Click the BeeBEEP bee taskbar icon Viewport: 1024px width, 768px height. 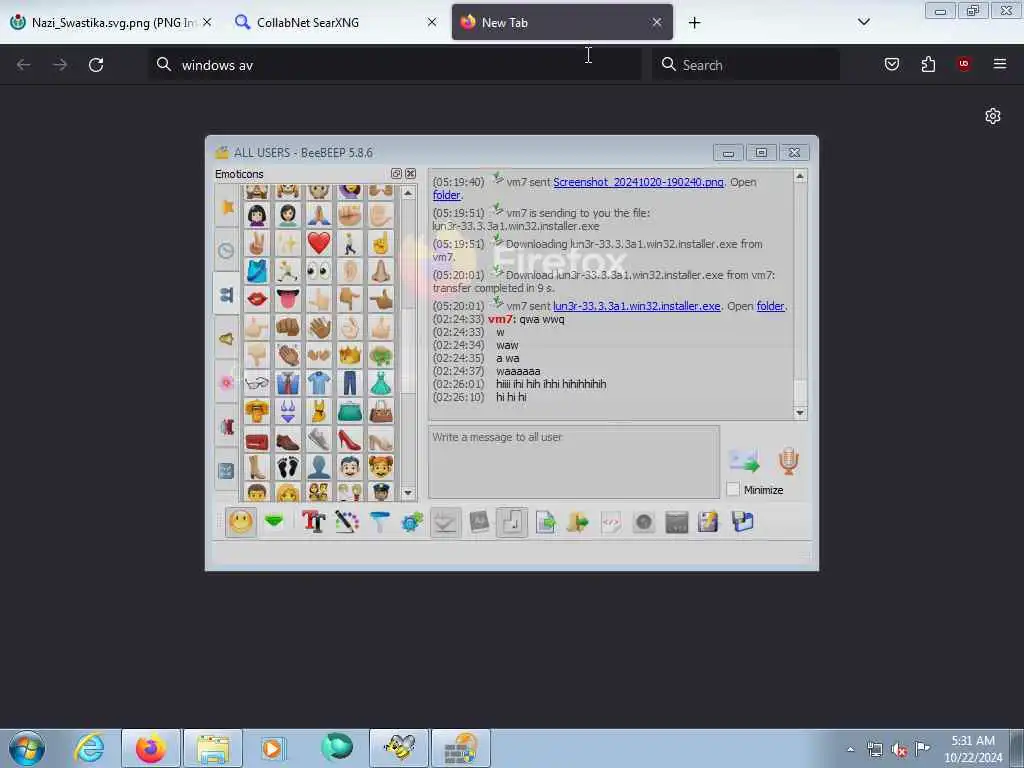tap(399, 748)
